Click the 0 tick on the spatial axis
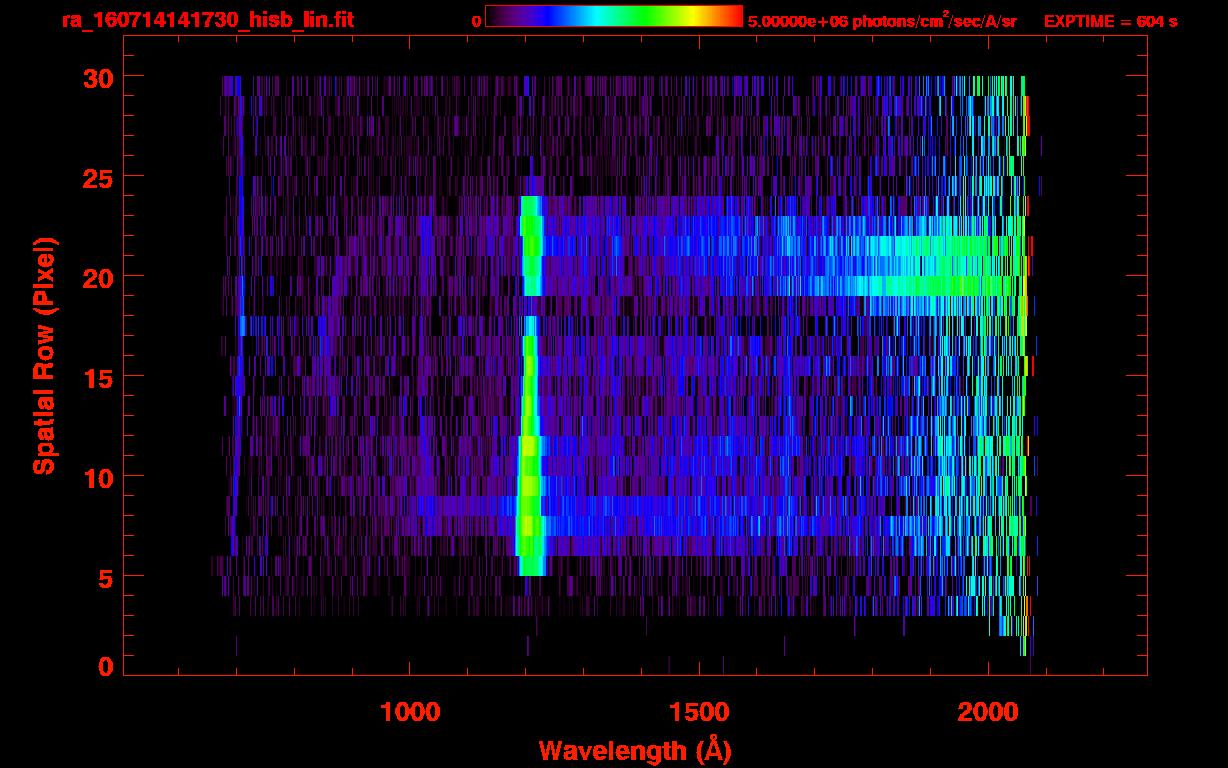Viewport: 1228px width, 768px height. click(104, 667)
